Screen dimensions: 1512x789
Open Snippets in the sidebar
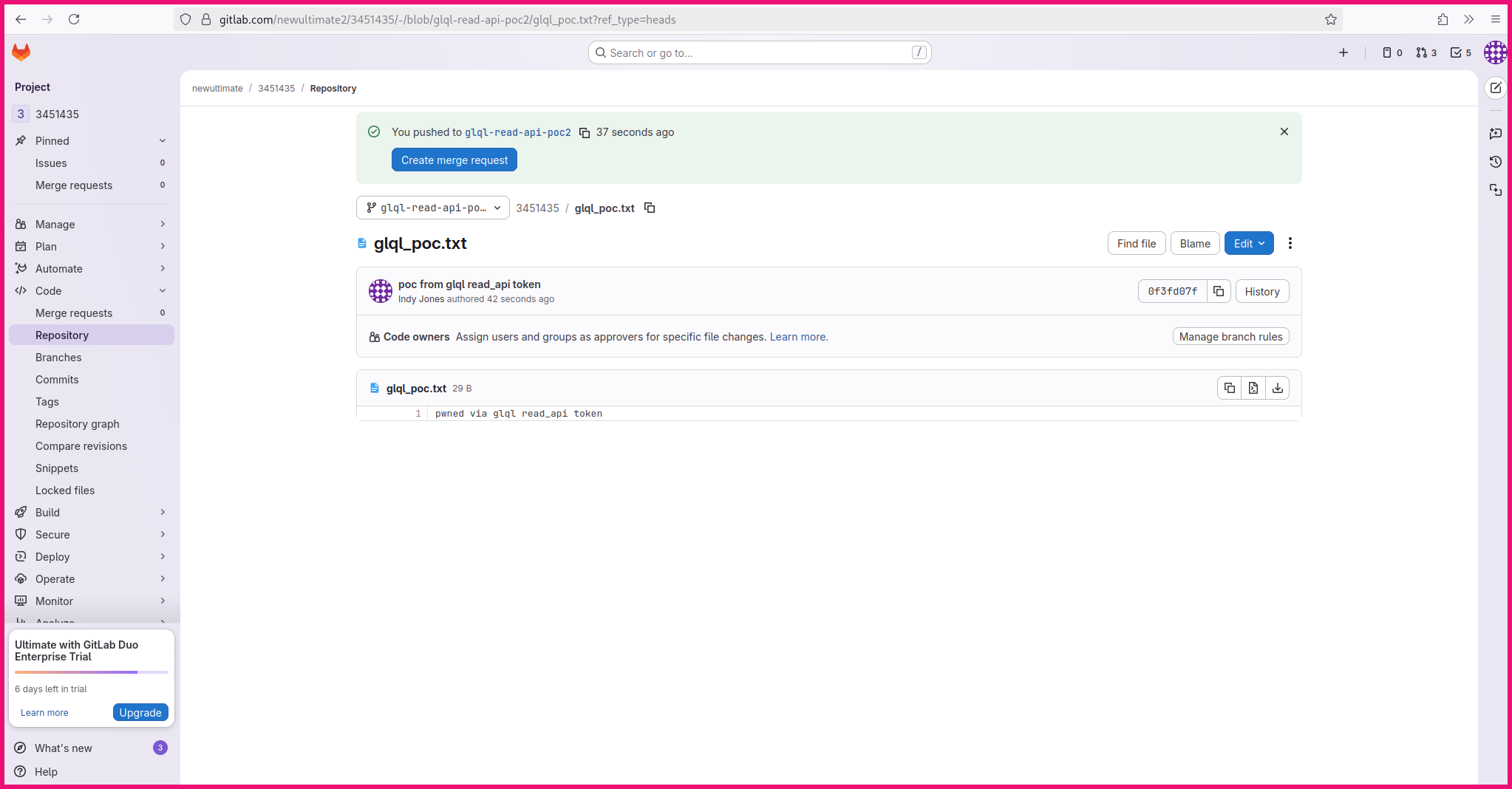click(x=92, y=468)
